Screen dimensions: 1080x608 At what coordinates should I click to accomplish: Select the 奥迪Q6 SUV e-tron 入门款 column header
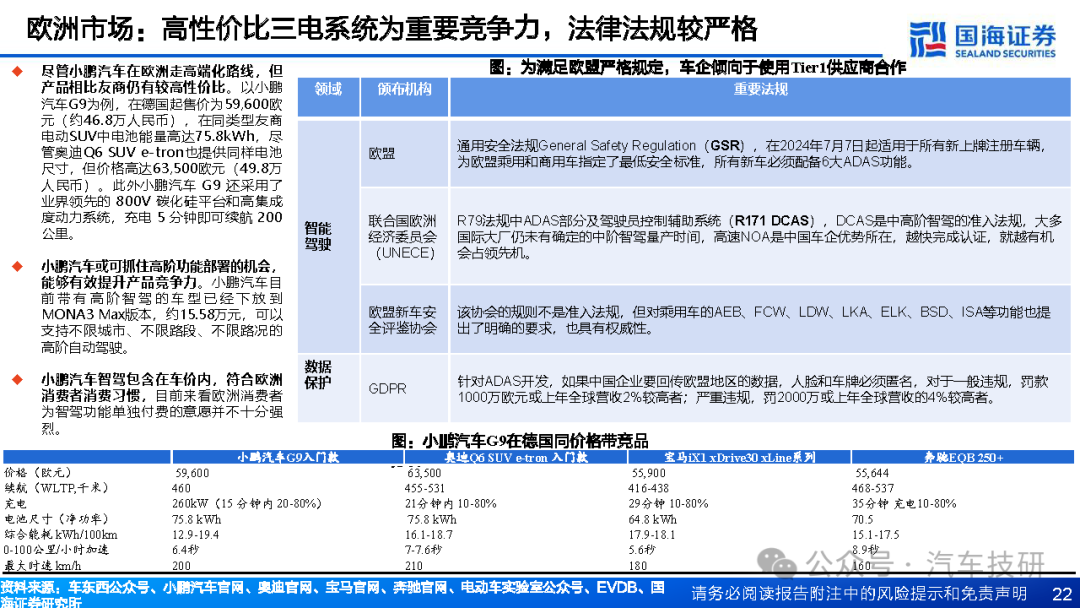(x=516, y=457)
